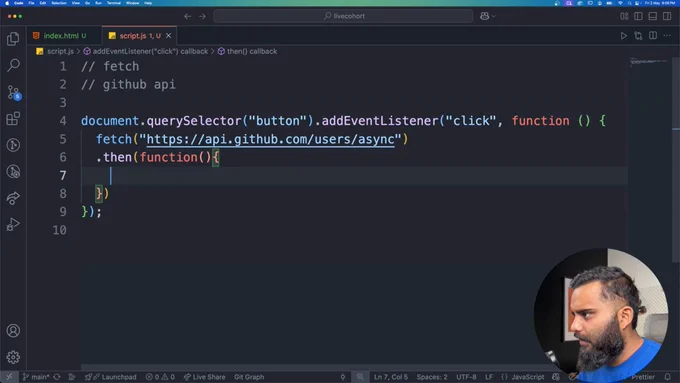Click the "// fetch" comment on line 1
This screenshot has width=680, height=383.
pos(110,66)
